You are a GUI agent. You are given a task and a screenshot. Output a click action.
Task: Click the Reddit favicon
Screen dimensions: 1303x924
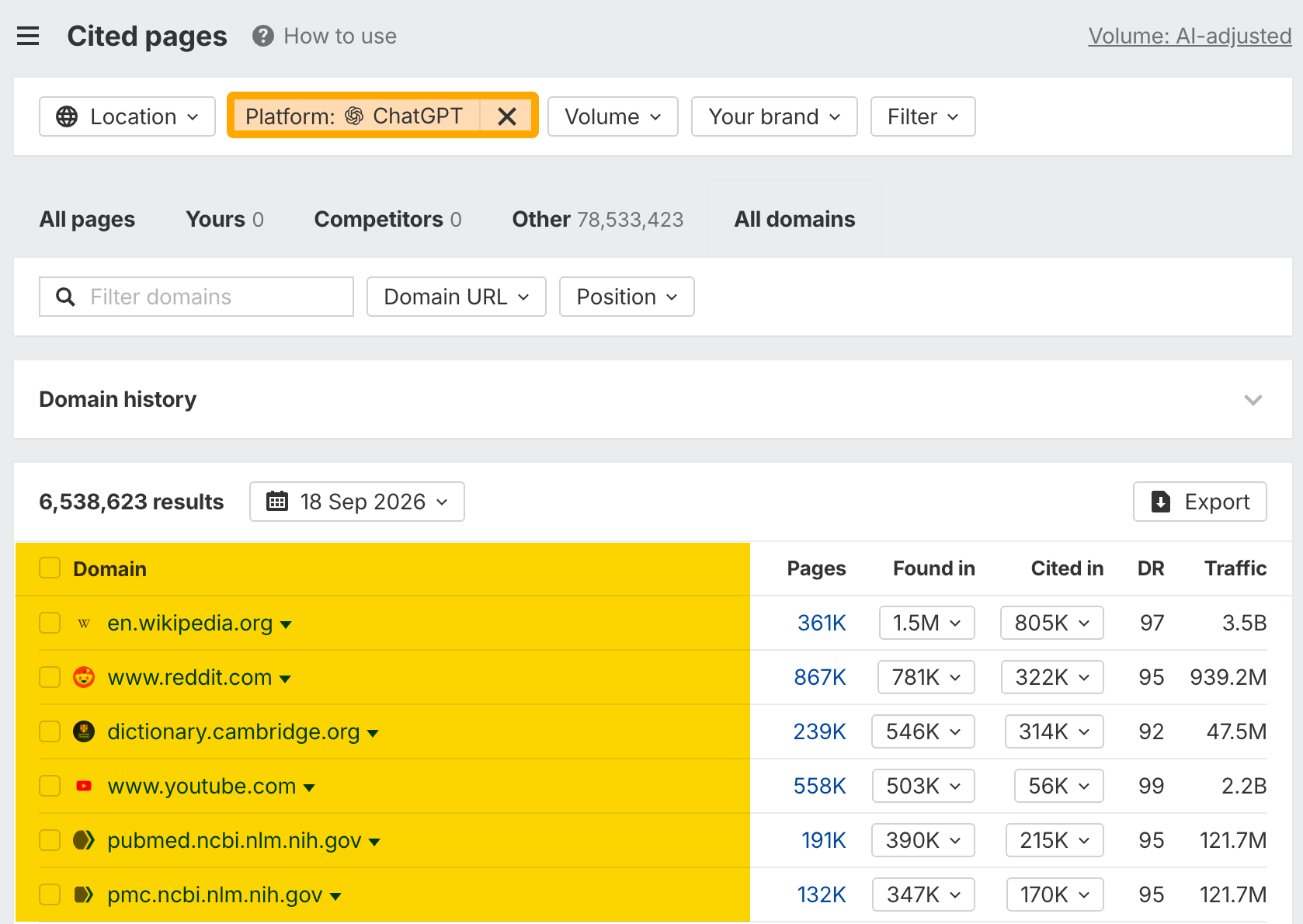tap(84, 677)
